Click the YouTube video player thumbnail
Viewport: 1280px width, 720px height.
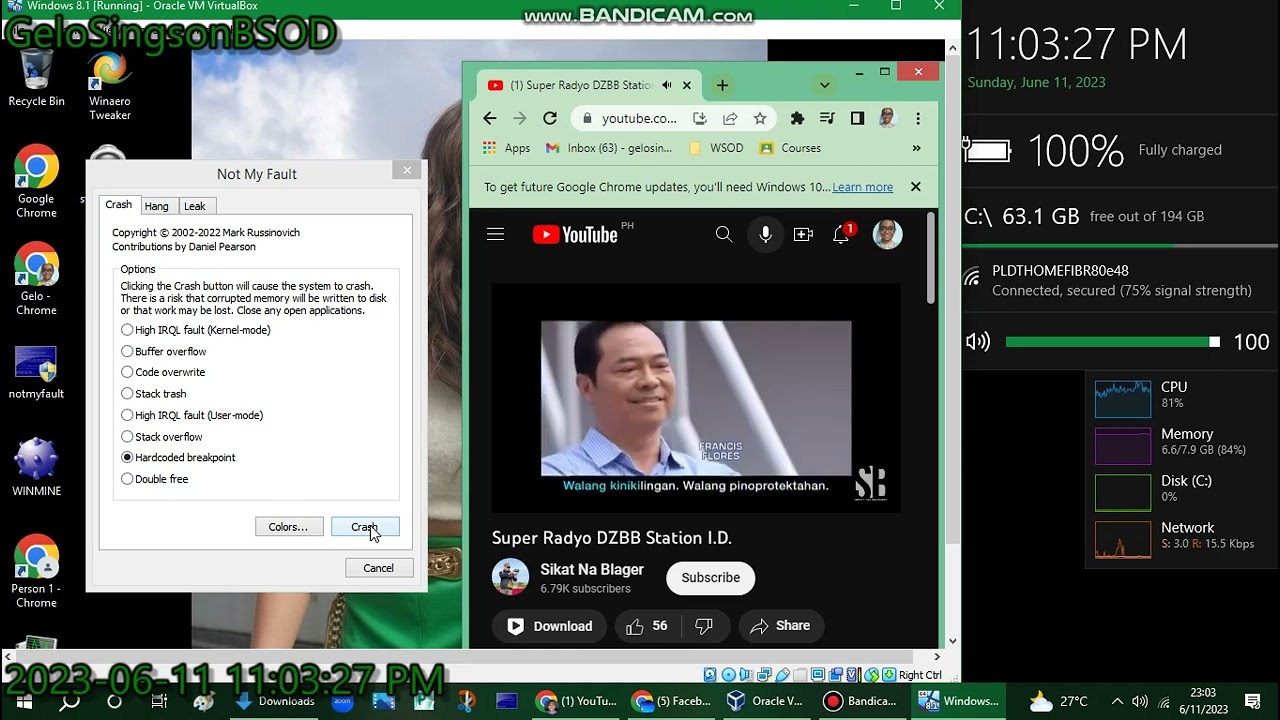click(696, 398)
